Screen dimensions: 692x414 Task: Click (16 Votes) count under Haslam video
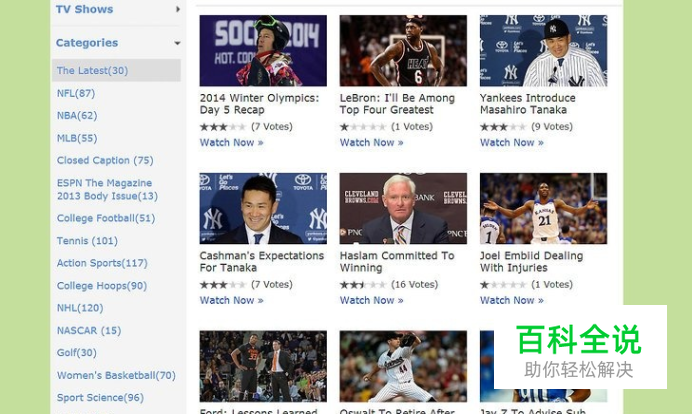pyautogui.click(x=414, y=285)
